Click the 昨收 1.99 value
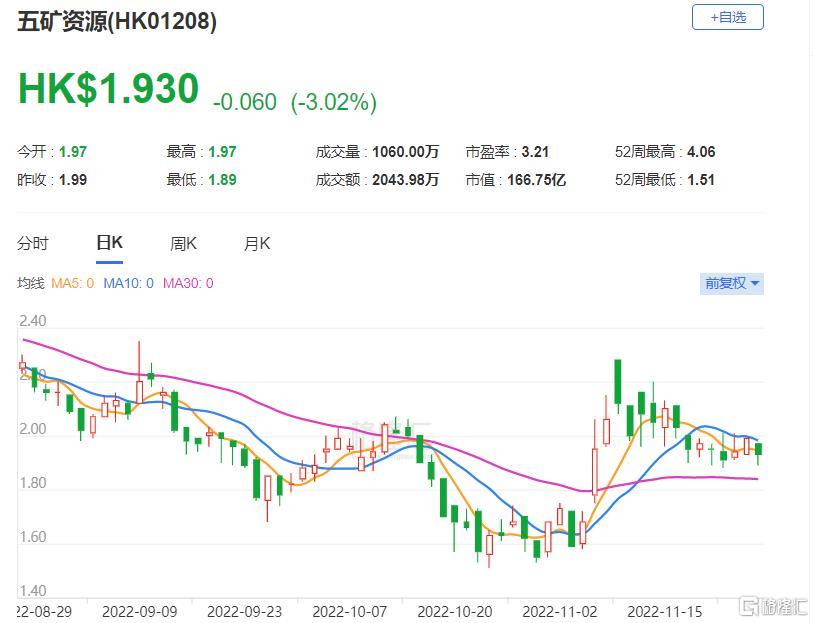Viewport: 814px width, 623px height. 73,180
